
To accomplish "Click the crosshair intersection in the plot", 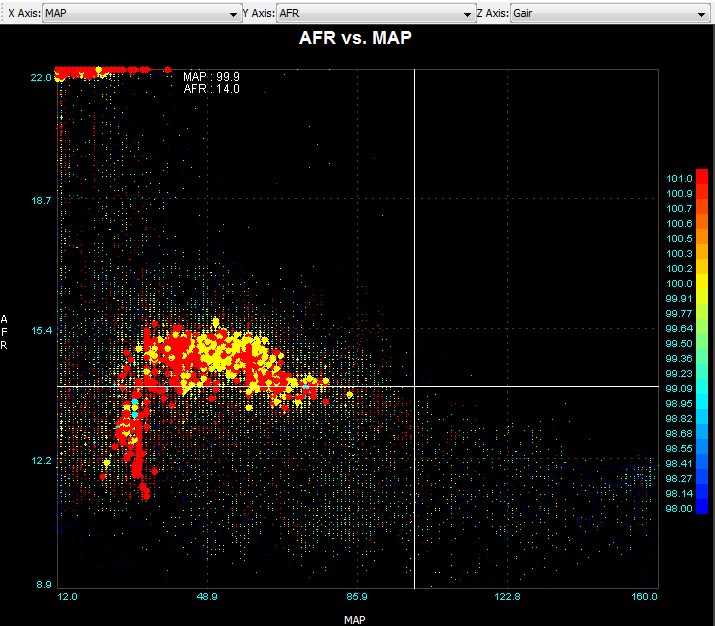I will point(414,386).
